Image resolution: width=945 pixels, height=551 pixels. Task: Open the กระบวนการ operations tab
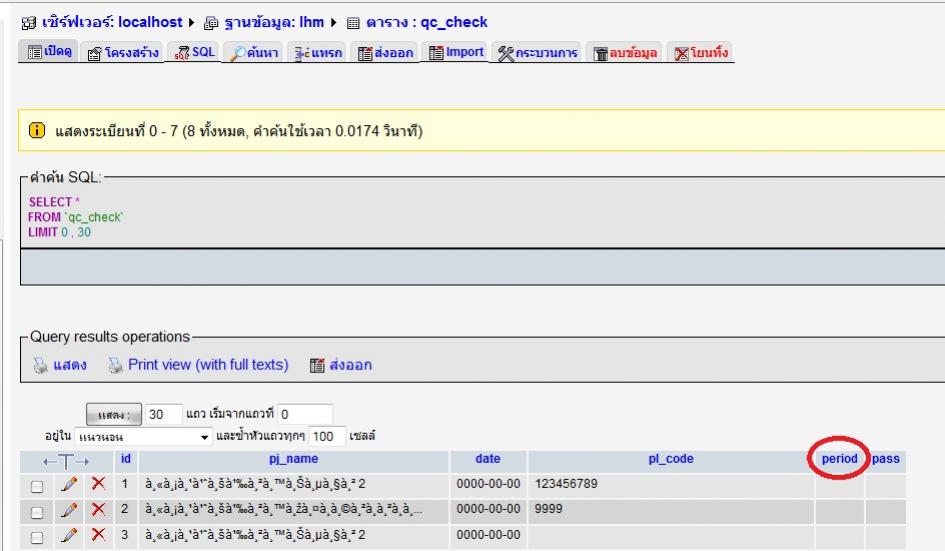(x=538, y=52)
